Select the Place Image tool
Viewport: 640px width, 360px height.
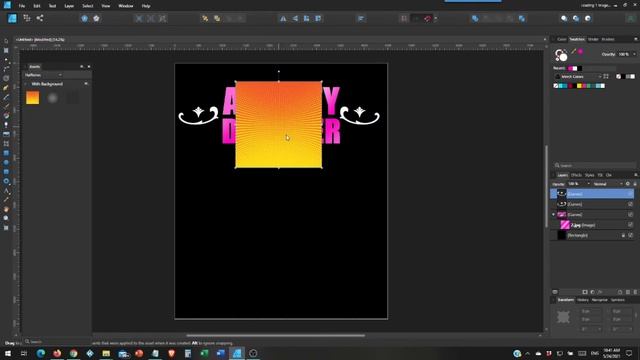(x=6, y=134)
